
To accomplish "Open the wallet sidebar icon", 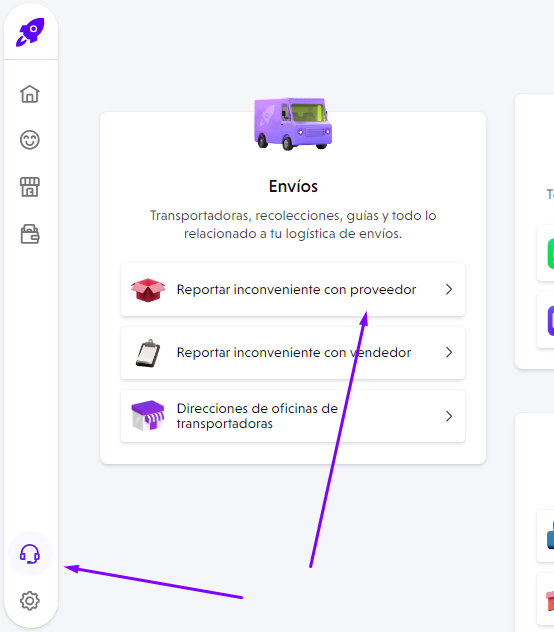I will point(30,234).
